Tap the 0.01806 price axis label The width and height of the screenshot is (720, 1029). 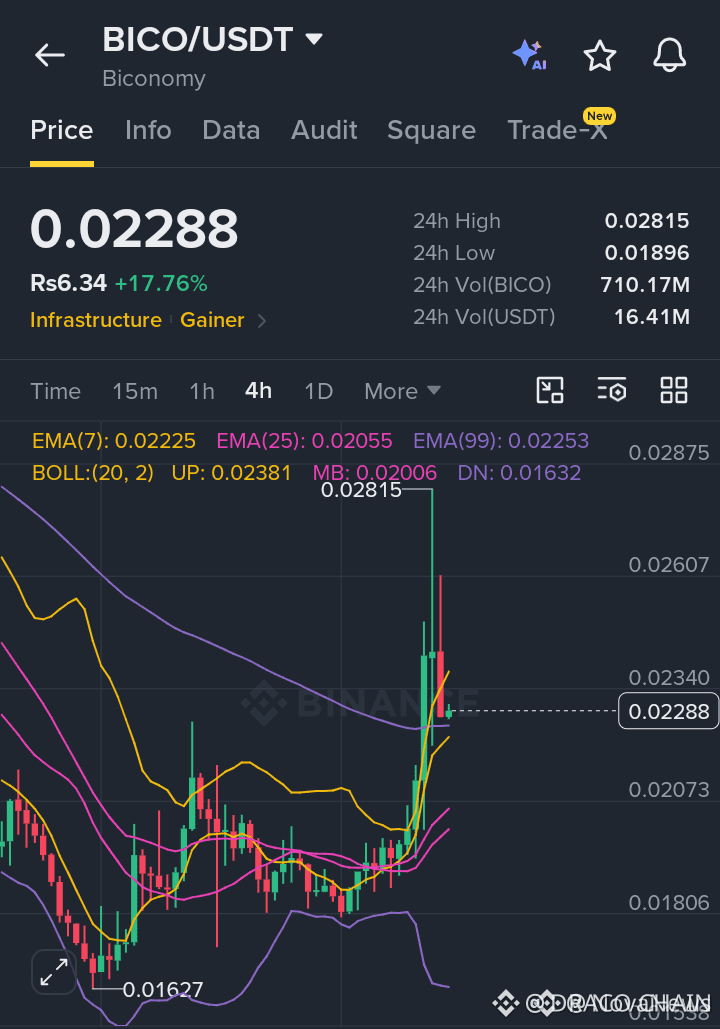[669, 903]
